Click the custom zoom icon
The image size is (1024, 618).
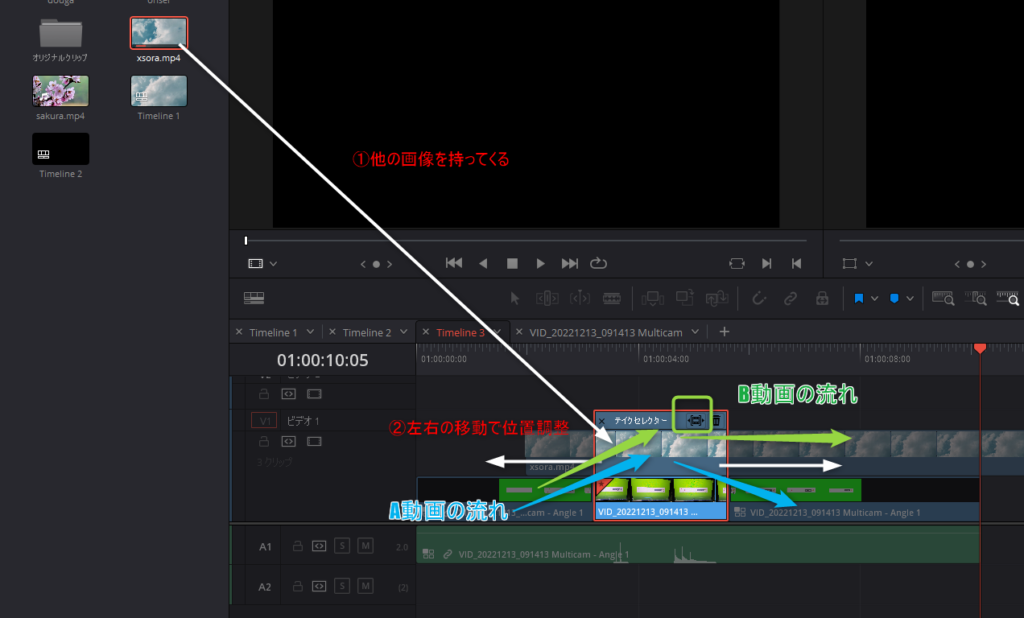pos(1008,299)
